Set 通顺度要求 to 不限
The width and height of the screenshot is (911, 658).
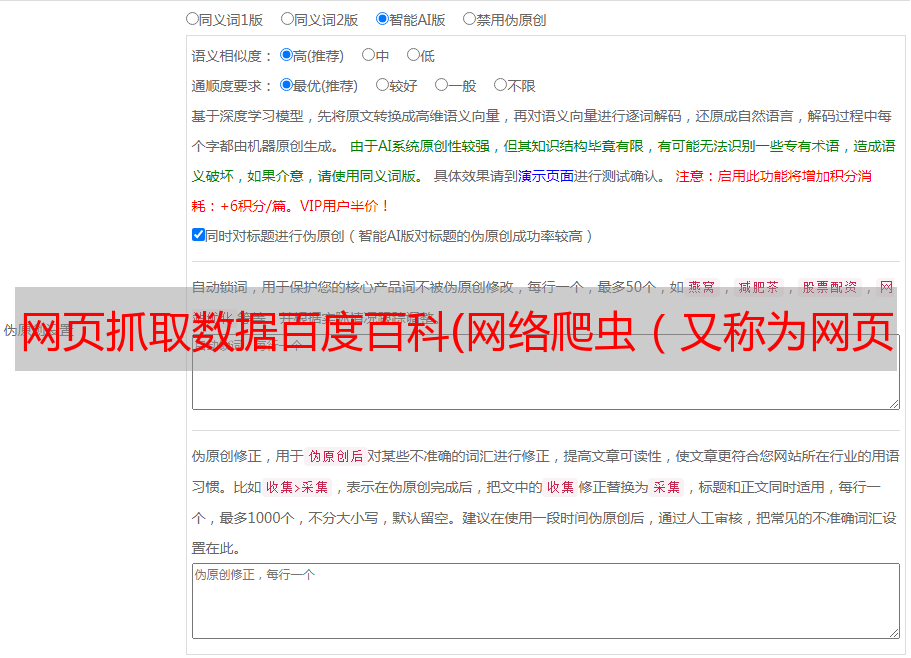(x=500, y=85)
